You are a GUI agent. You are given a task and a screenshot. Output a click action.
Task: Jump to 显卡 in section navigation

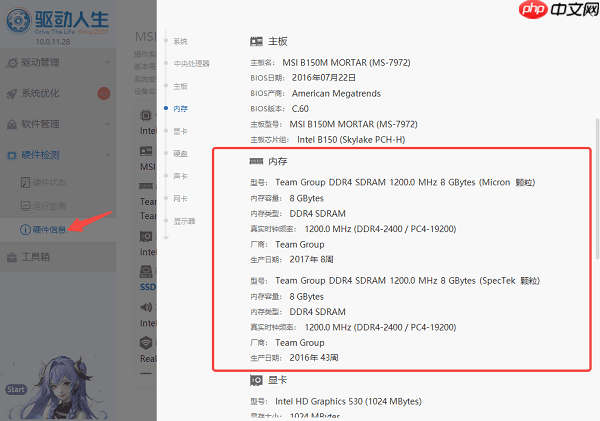coord(180,131)
